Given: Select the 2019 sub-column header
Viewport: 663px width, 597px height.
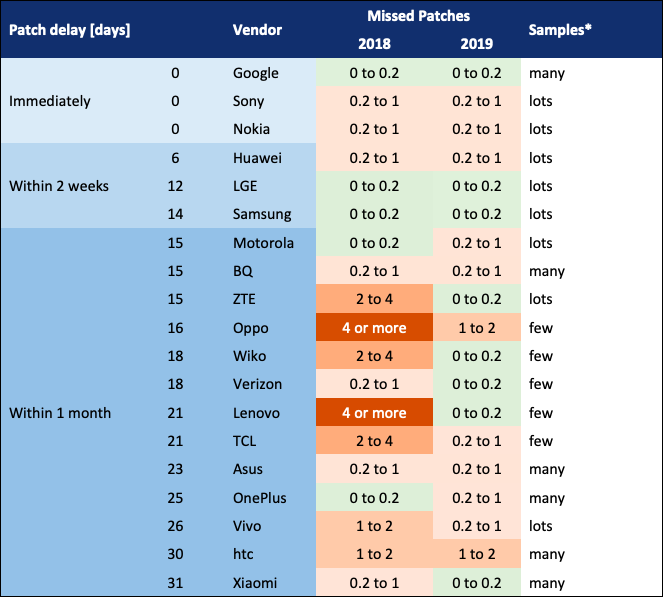Looking at the screenshot, I should [x=476, y=44].
